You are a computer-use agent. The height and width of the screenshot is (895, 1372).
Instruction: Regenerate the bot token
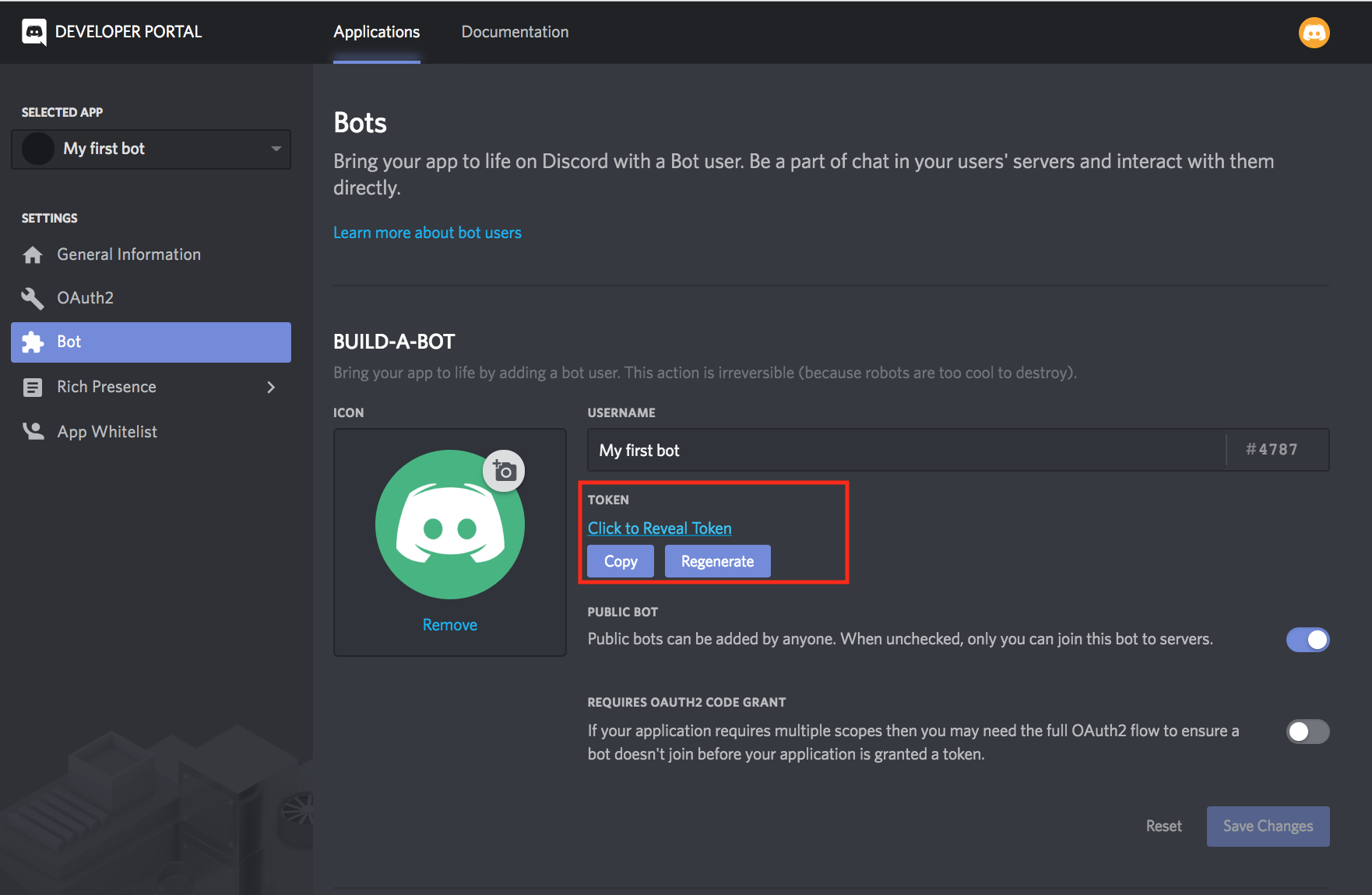(717, 561)
